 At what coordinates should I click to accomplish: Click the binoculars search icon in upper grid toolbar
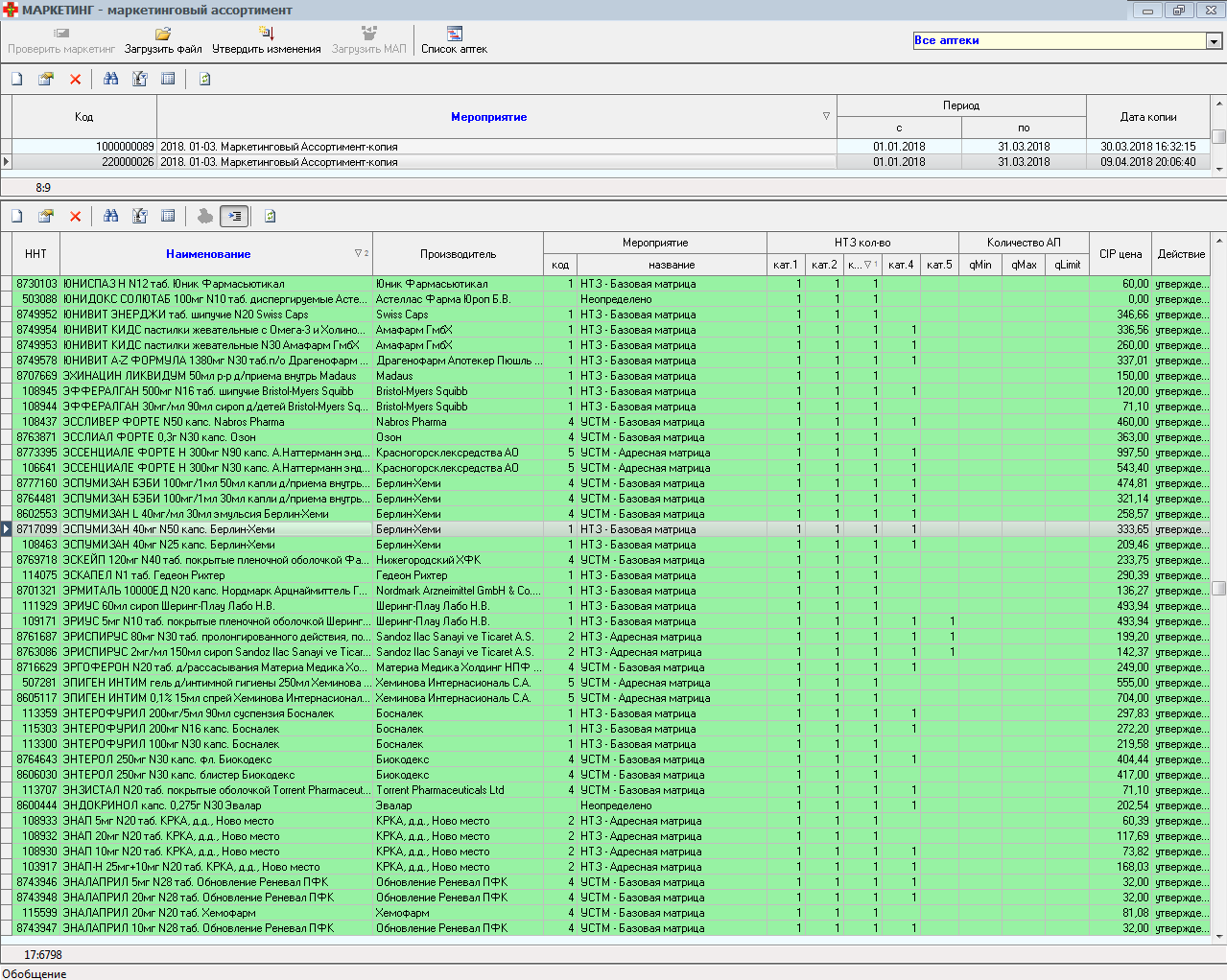click(x=111, y=80)
